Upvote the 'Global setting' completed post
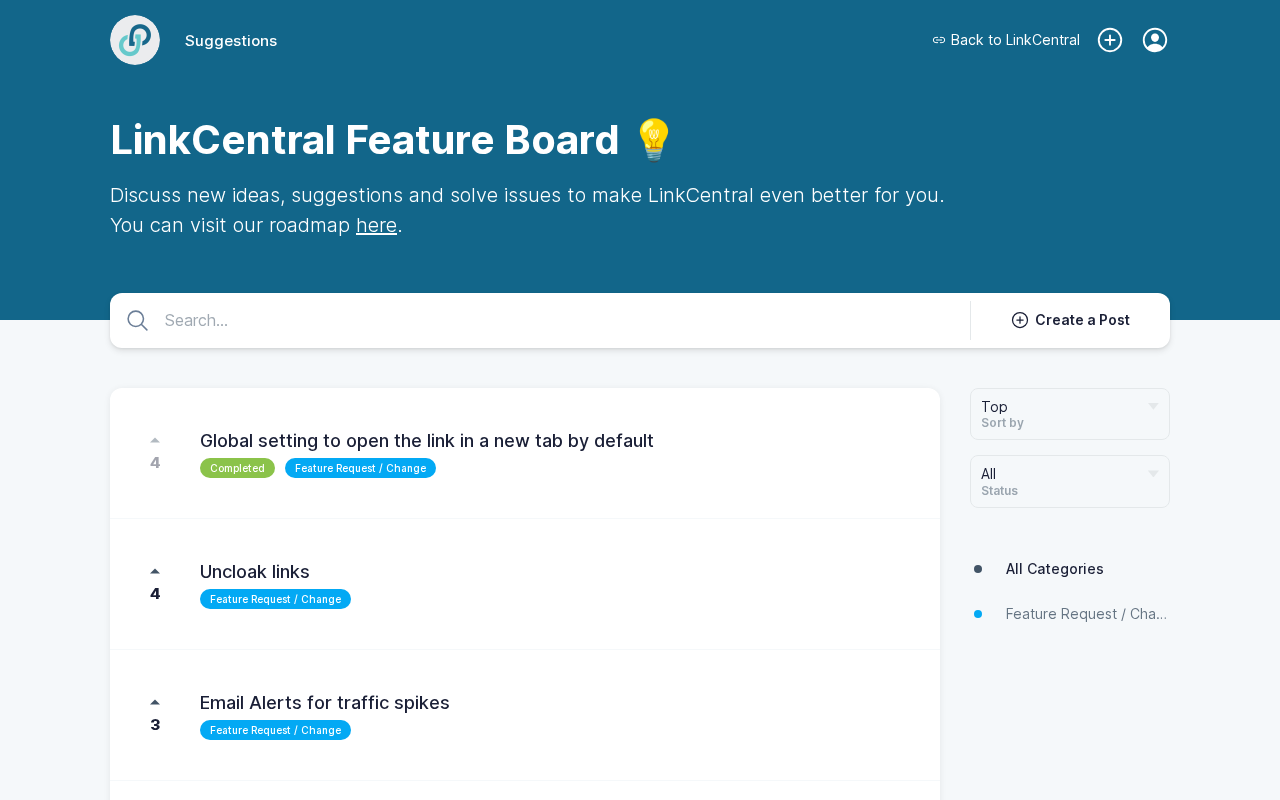The image size is (1280, 800). point(155,440)
